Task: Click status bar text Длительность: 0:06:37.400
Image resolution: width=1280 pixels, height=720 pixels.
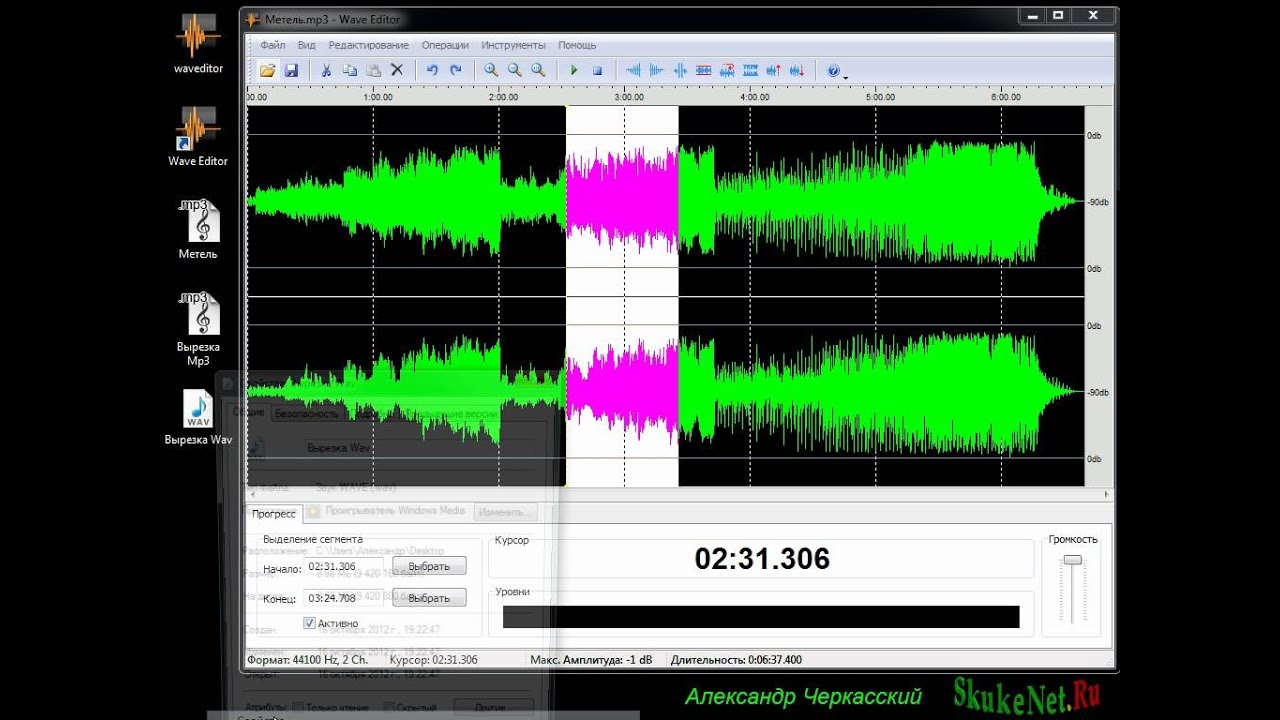Action: pos(737,660)
